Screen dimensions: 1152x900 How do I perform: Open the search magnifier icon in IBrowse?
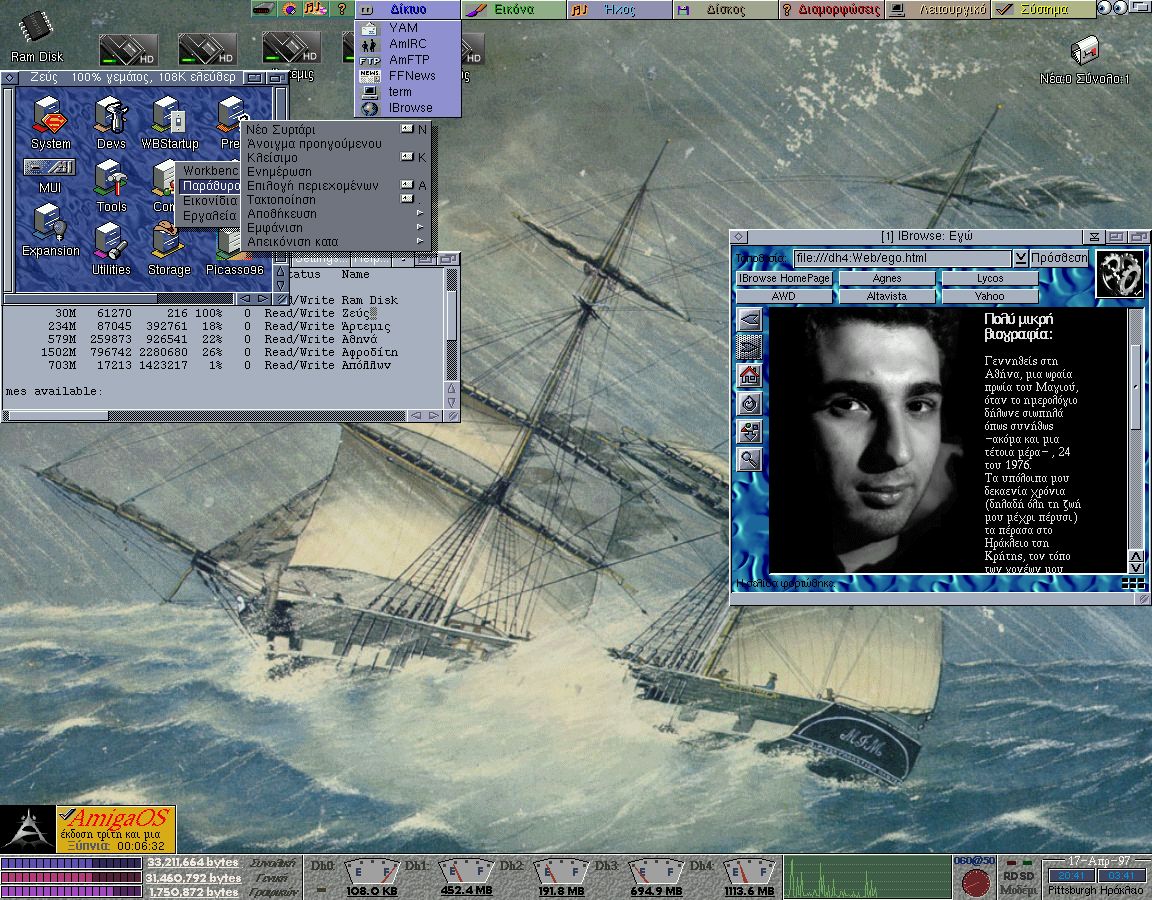coord(747,460)
